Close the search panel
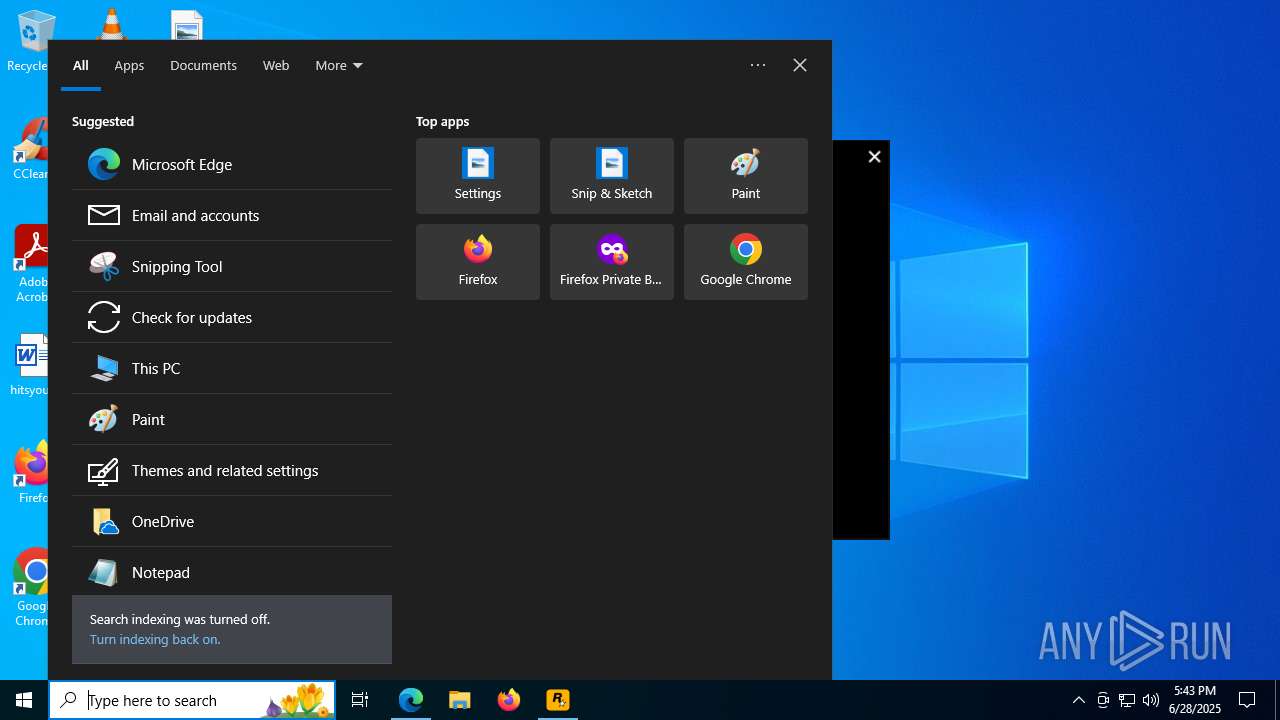1280x720 pixels. [800, 65]
